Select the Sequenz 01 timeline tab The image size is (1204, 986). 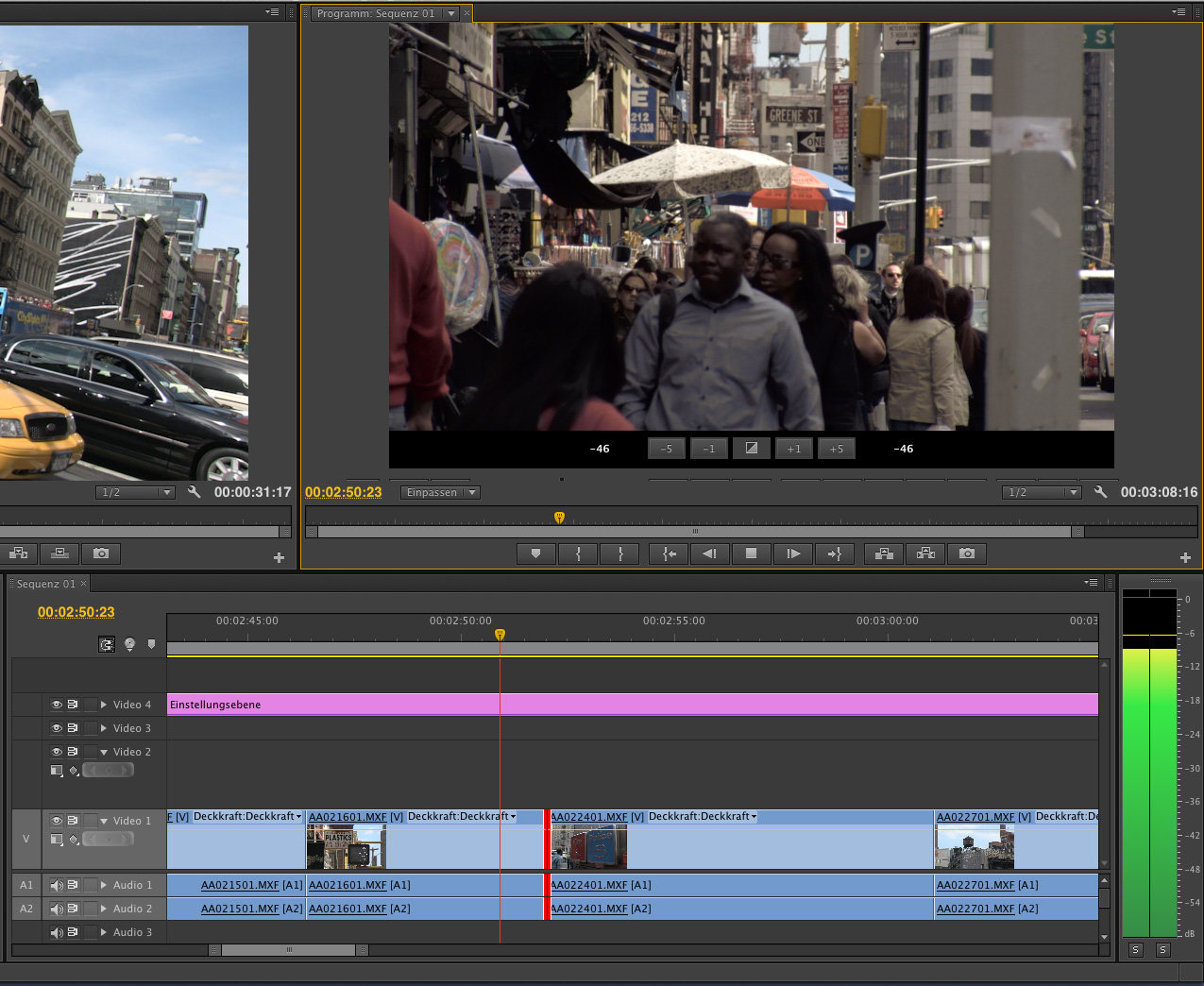coord(45,585)
